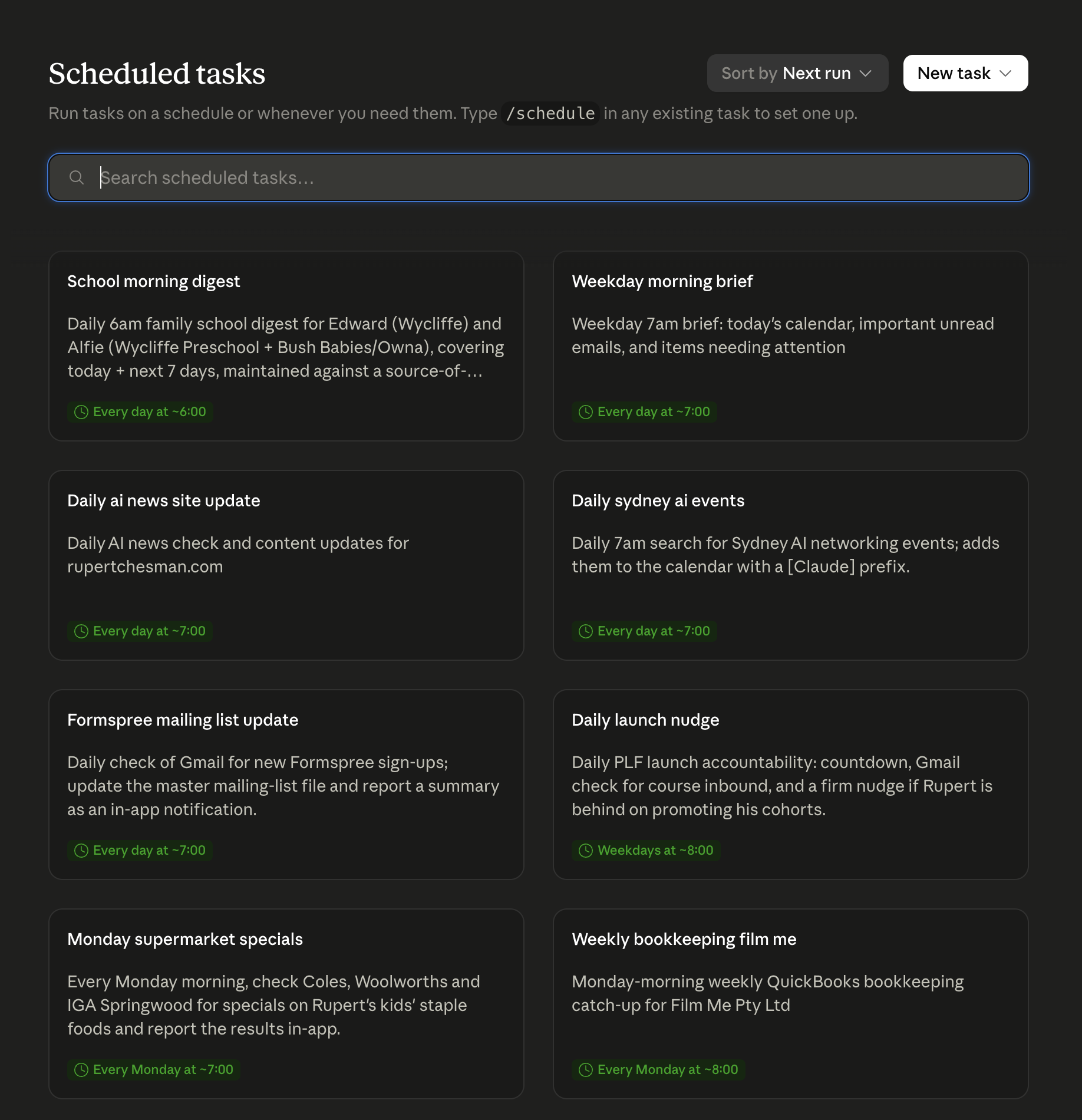The width and height of the screenshot is (1082, 1120).
Task: Click the Sydney AI networking events description
Action: [786, 555]
